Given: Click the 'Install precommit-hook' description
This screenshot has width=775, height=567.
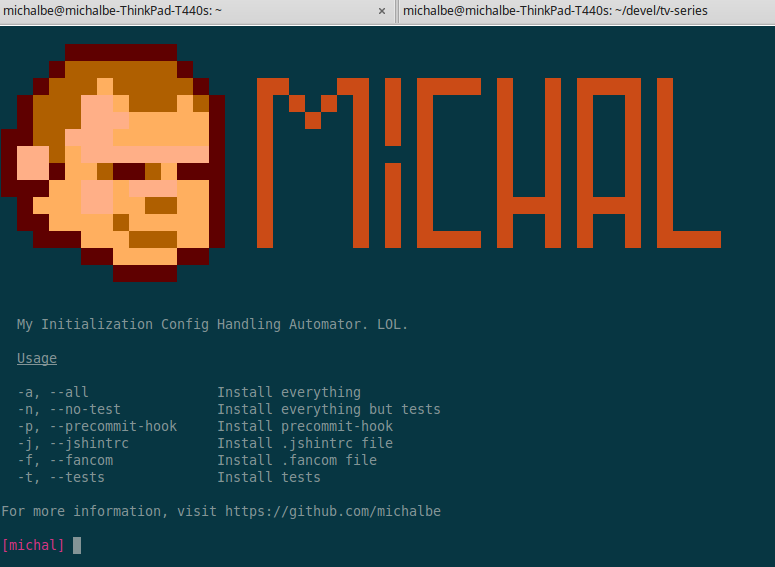Looking at the screenshot, I should pyautogui.click(x=305, y=426).
